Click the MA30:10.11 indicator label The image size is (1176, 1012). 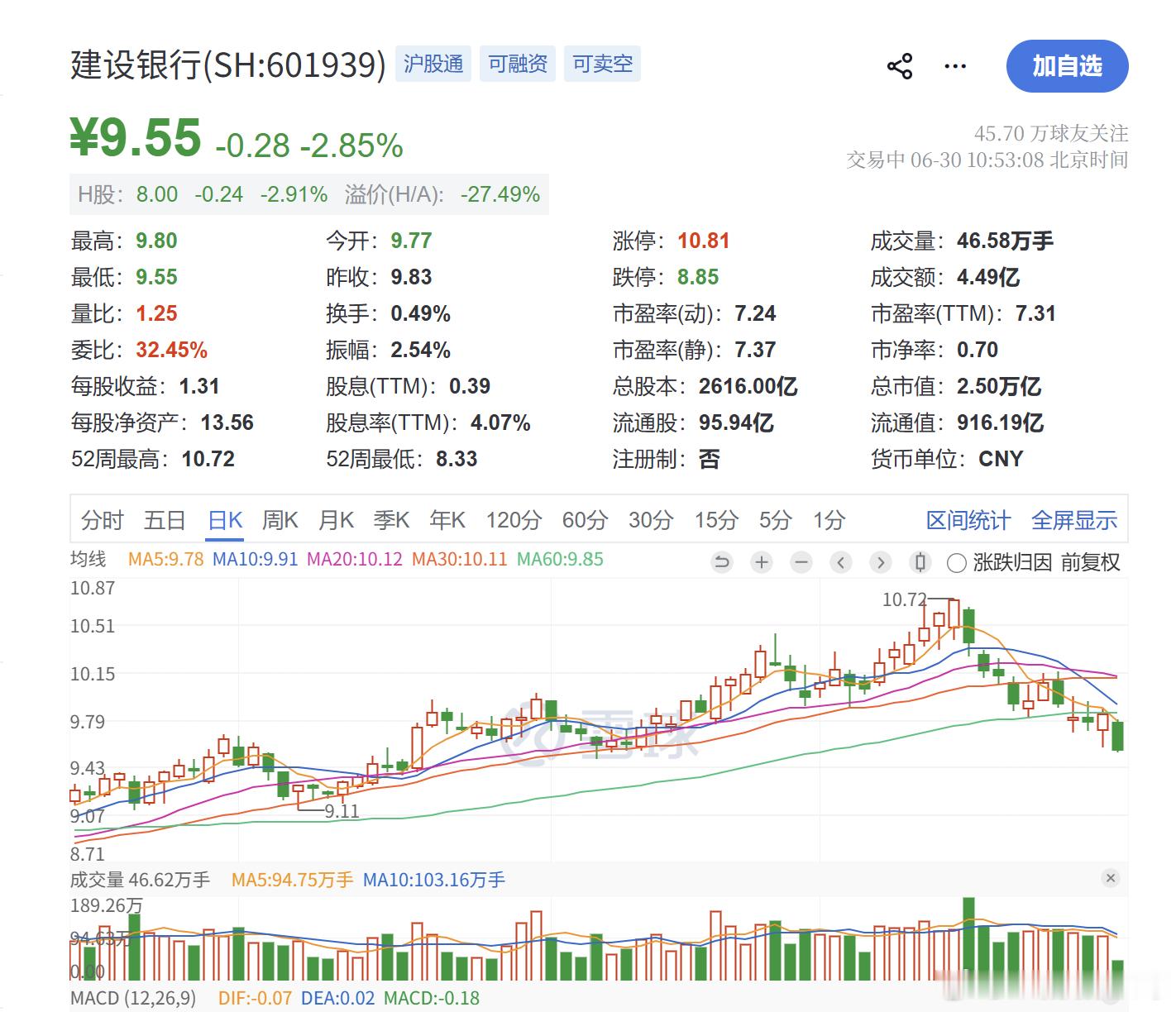(459, 559)
